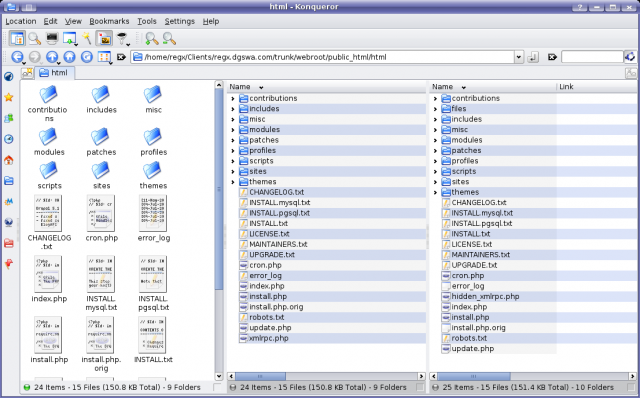Viewport: 640px width, 398px height.
Task: Toggle the split view profile toolbar icon
Action: pos(17,39)
